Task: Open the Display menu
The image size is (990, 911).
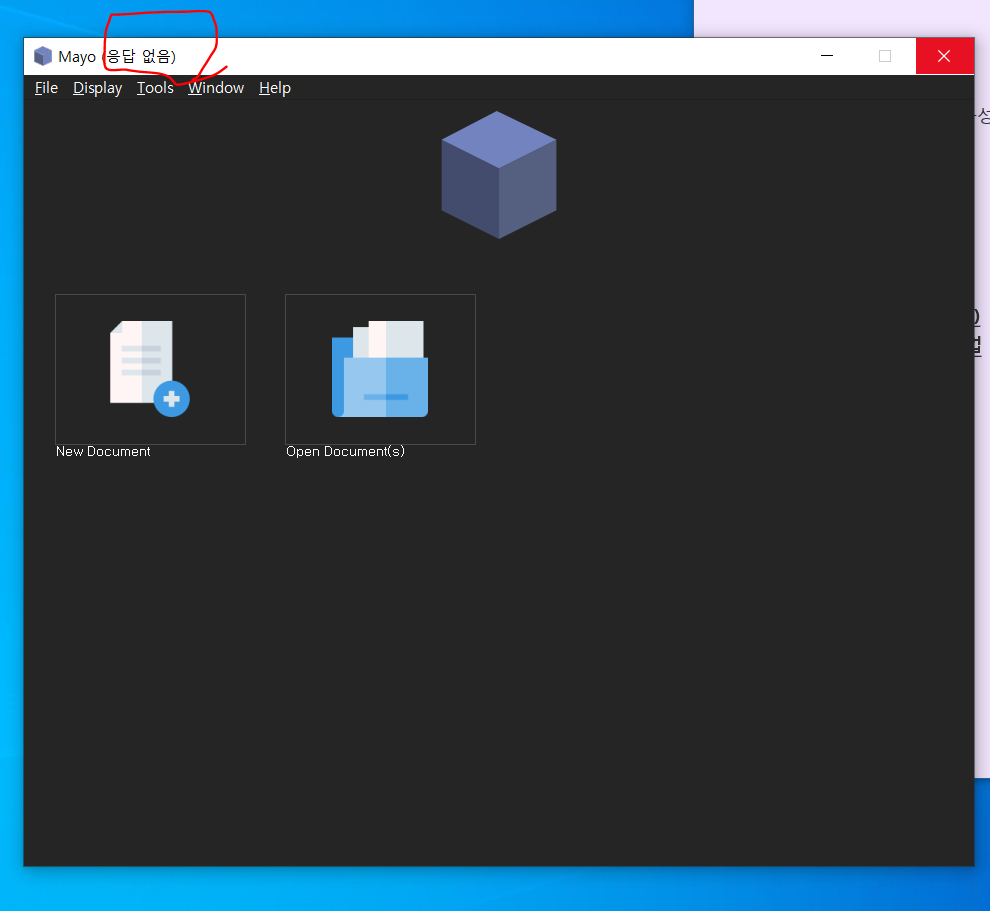Action: [x=97, y=88]
